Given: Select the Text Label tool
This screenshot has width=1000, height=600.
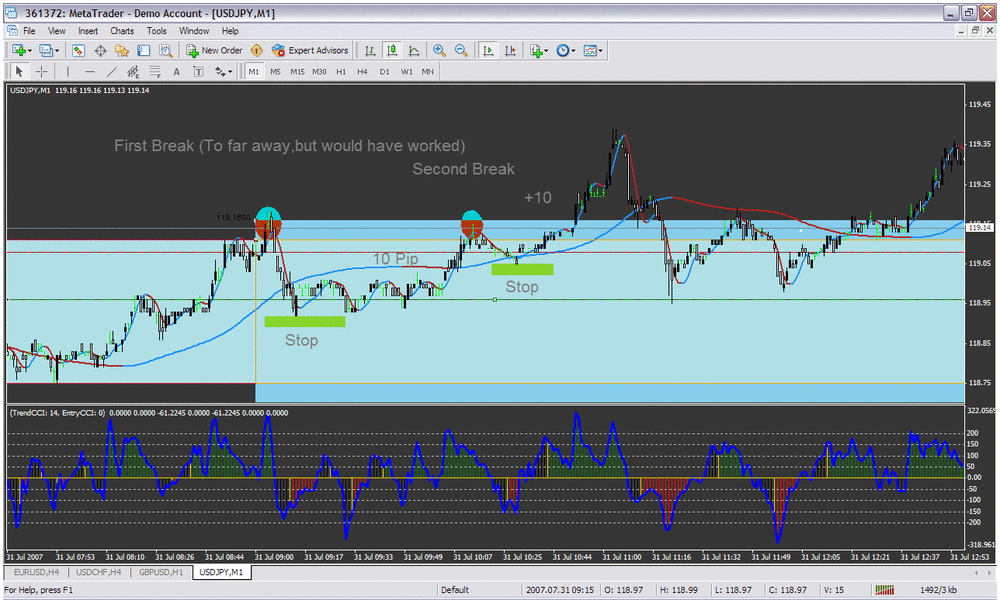Looking at the screenshot, I should click(x=198, y=71).
